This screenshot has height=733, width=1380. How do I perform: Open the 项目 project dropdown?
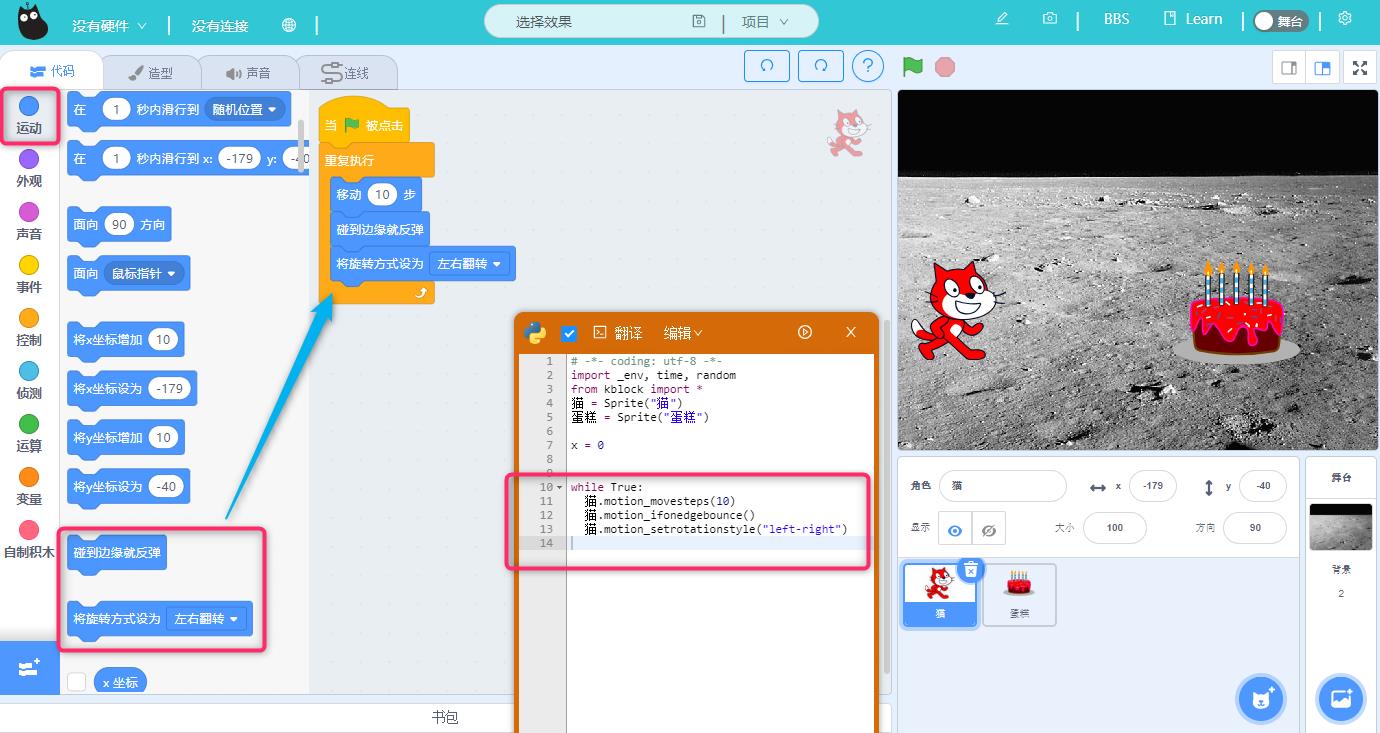(x=764, y=21)
